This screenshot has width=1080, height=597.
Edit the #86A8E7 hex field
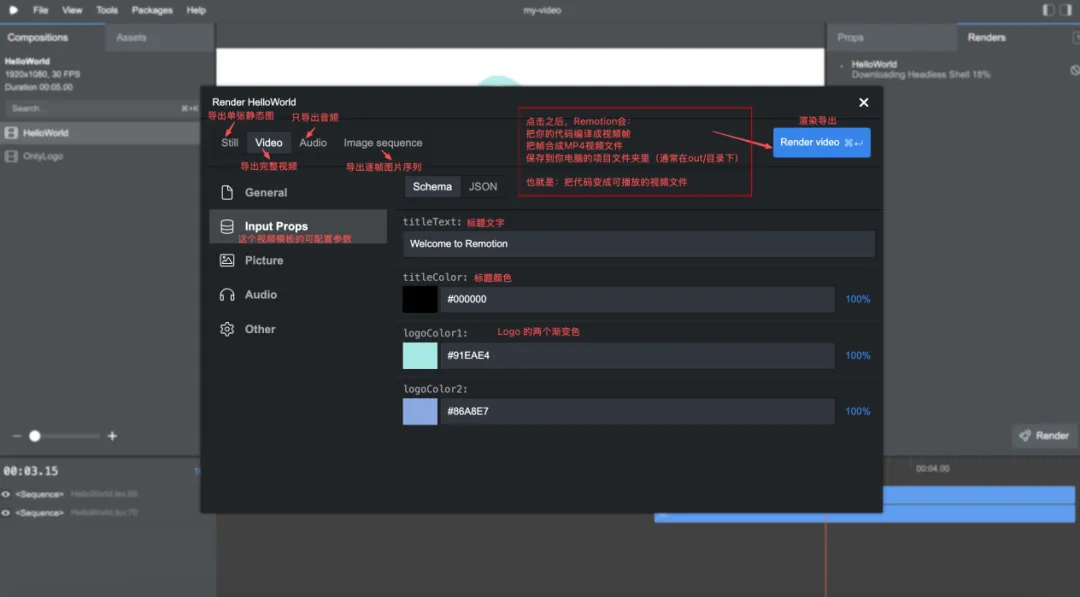[x=637, y=412]
